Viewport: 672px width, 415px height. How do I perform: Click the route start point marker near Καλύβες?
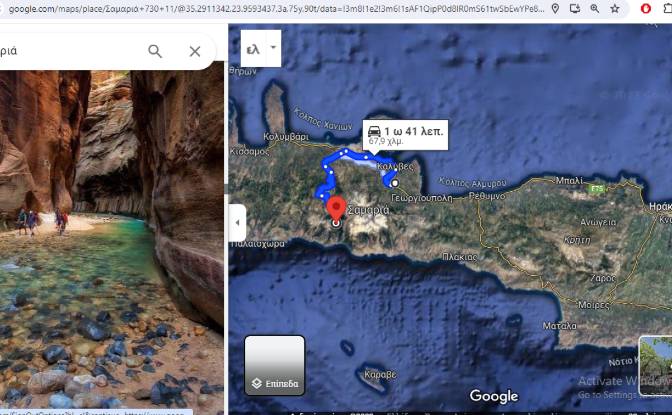[395, 183]
